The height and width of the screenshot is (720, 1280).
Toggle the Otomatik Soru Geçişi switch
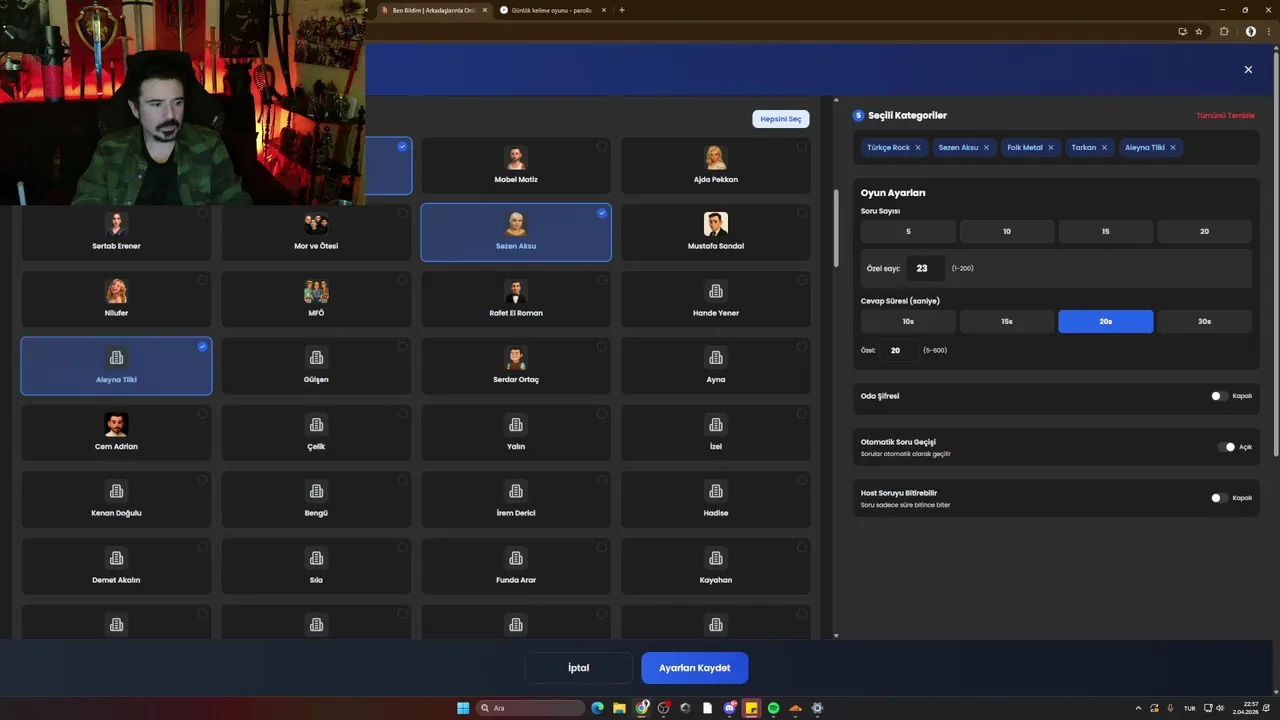[x=1226, y=447]
